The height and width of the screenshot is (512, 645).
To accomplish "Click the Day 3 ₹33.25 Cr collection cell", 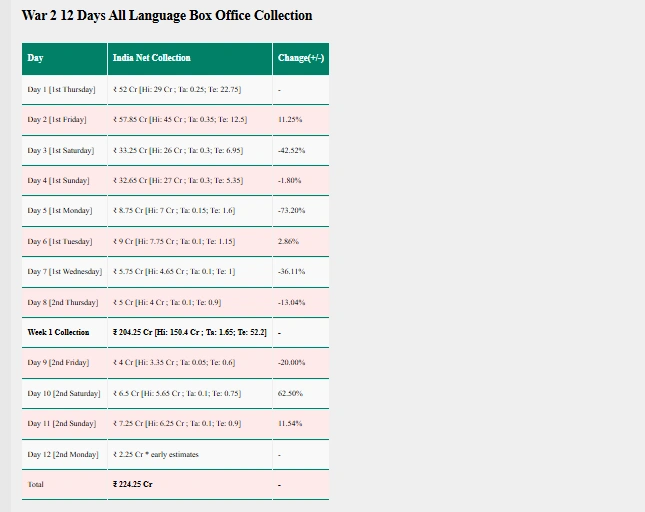I will [178, 150].
